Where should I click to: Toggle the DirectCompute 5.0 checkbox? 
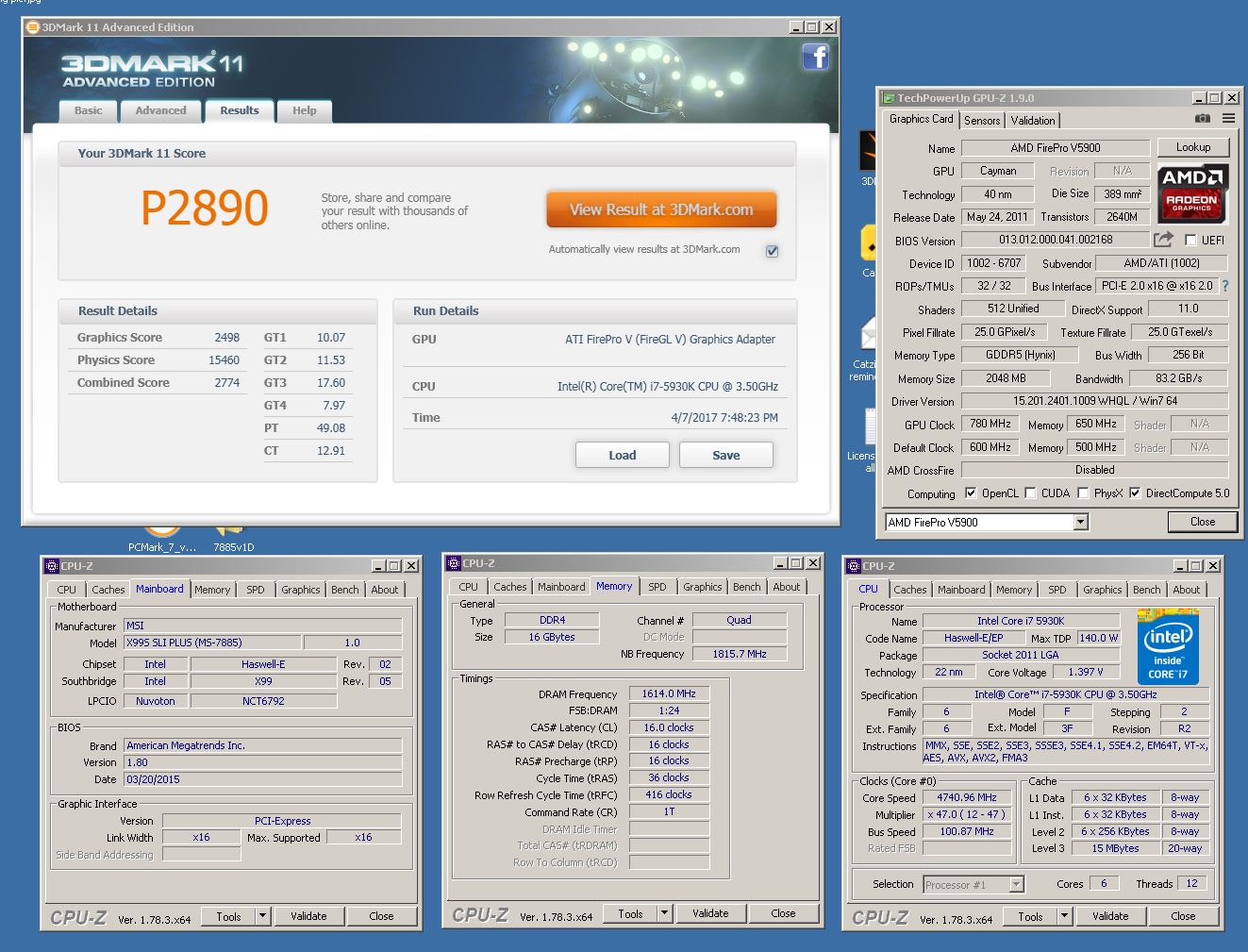click(x=1135, y=493)
